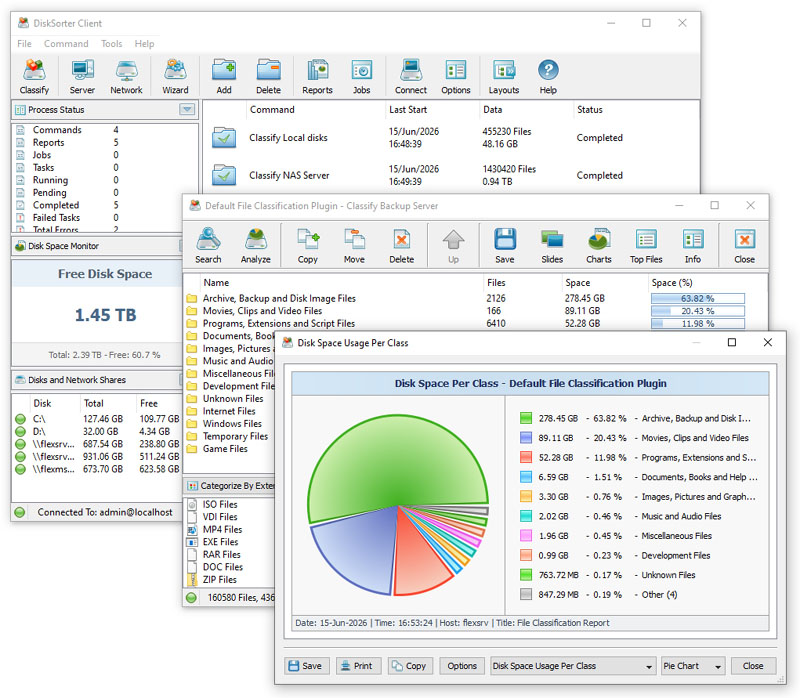Screen dimensions: 800x698
Task: Click the Options button in chart dialog
Action: tap(462, 666)
